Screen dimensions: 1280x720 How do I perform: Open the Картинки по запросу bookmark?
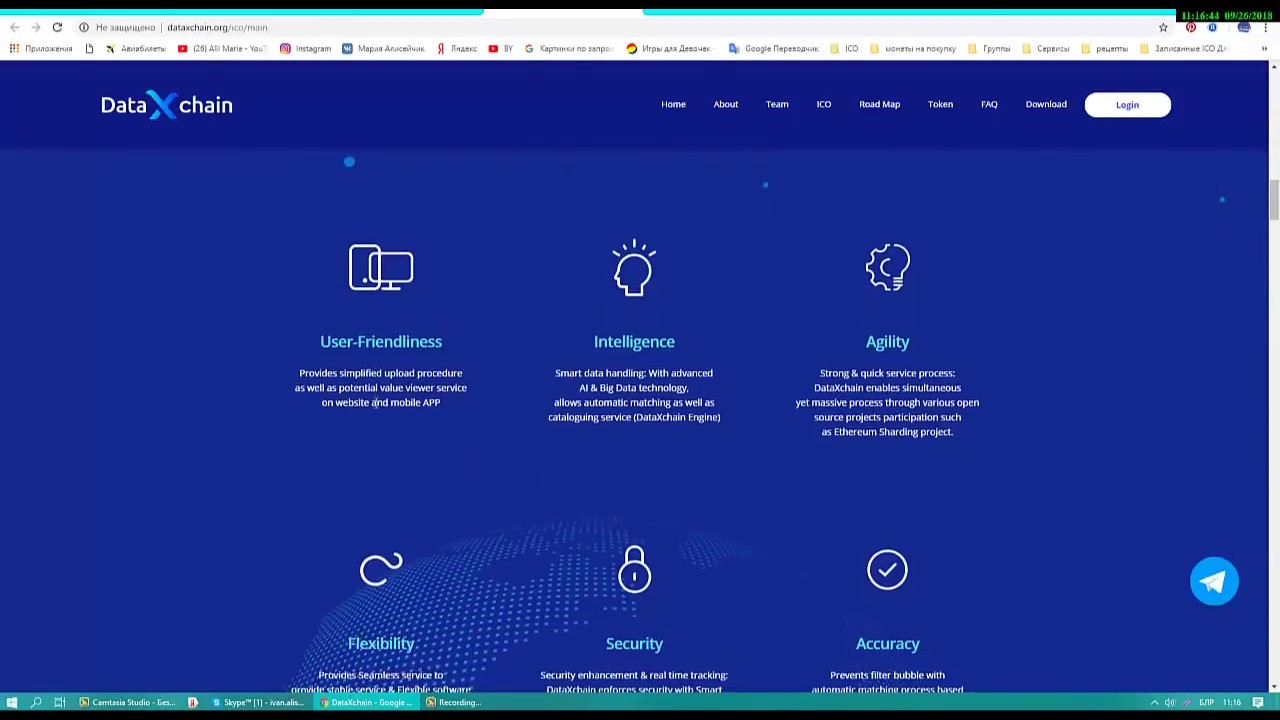(x=569, y=48)
